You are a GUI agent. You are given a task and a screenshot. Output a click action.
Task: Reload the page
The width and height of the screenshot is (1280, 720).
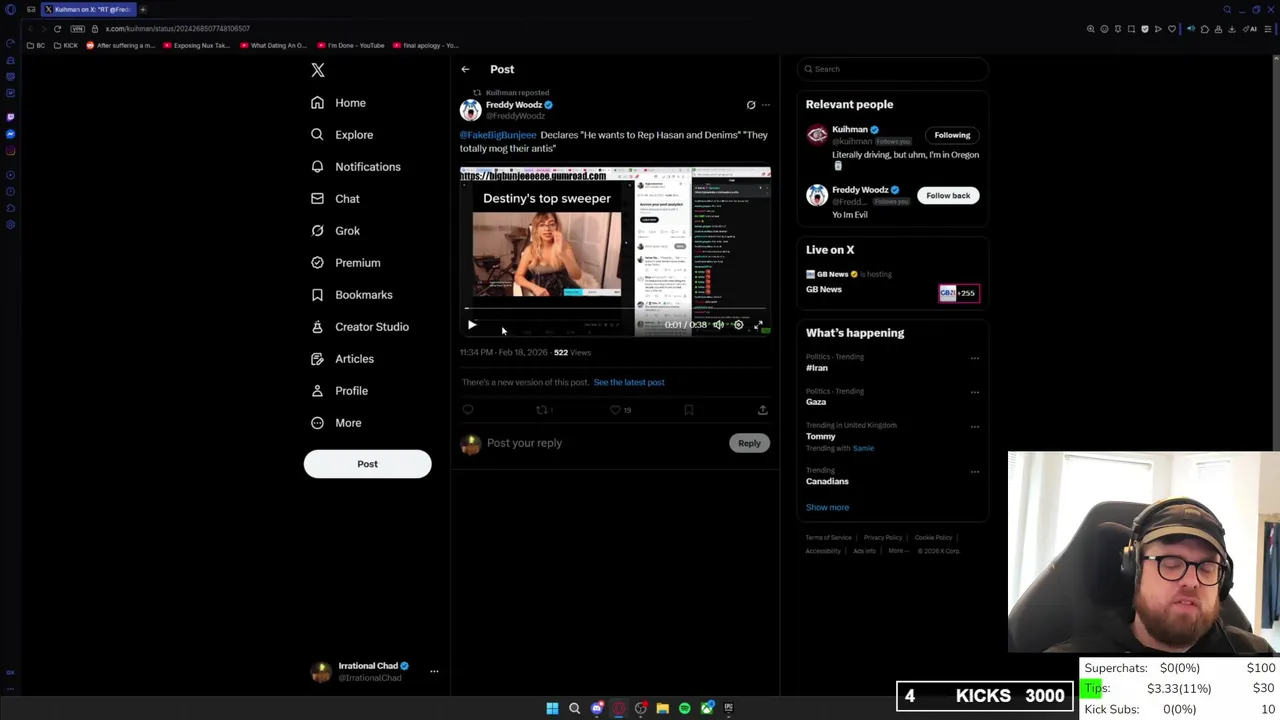(57, 29)
